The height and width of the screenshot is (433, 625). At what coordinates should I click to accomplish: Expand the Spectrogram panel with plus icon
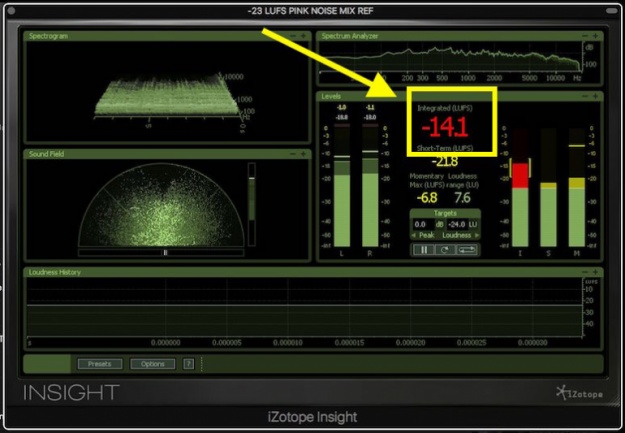tap(304, 36)
